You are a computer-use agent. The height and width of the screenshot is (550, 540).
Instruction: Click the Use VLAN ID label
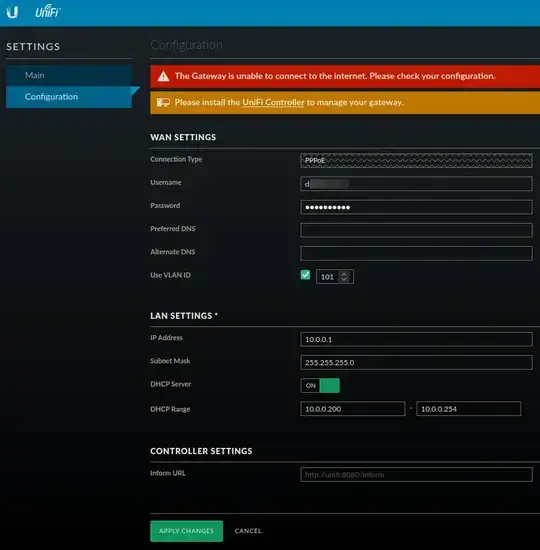coord(171,275)
